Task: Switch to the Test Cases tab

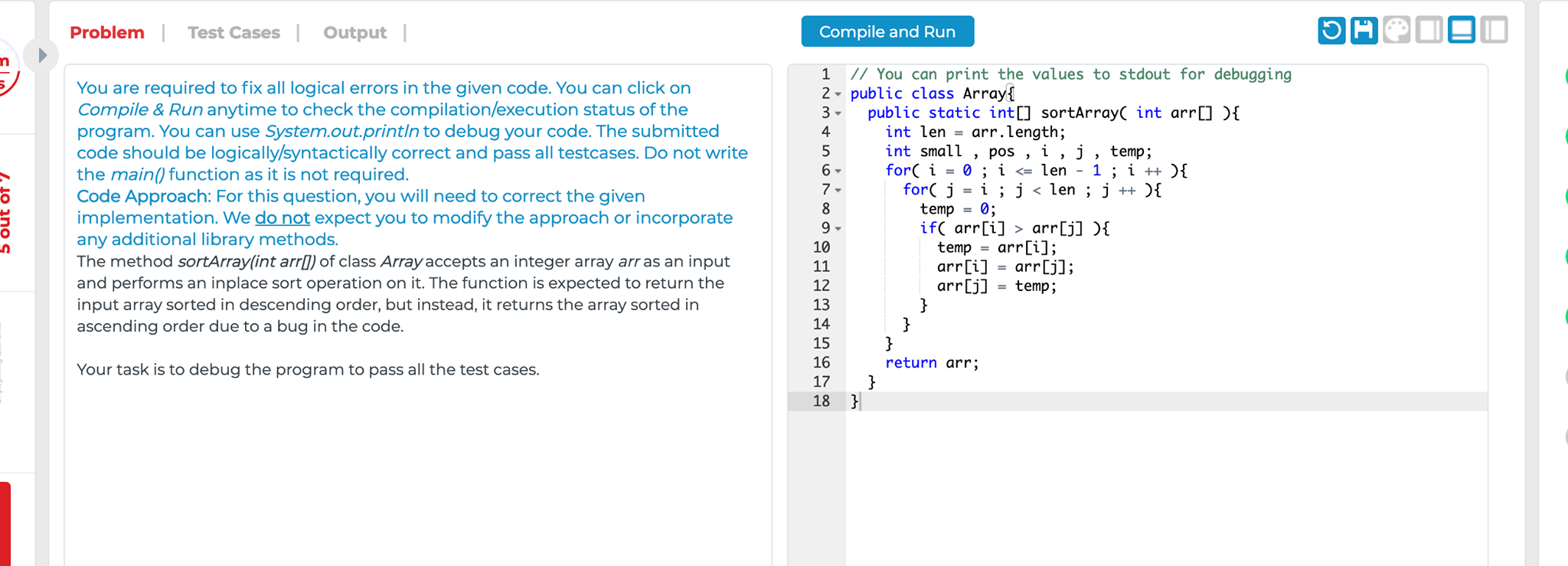Action: tap(234, 32)
